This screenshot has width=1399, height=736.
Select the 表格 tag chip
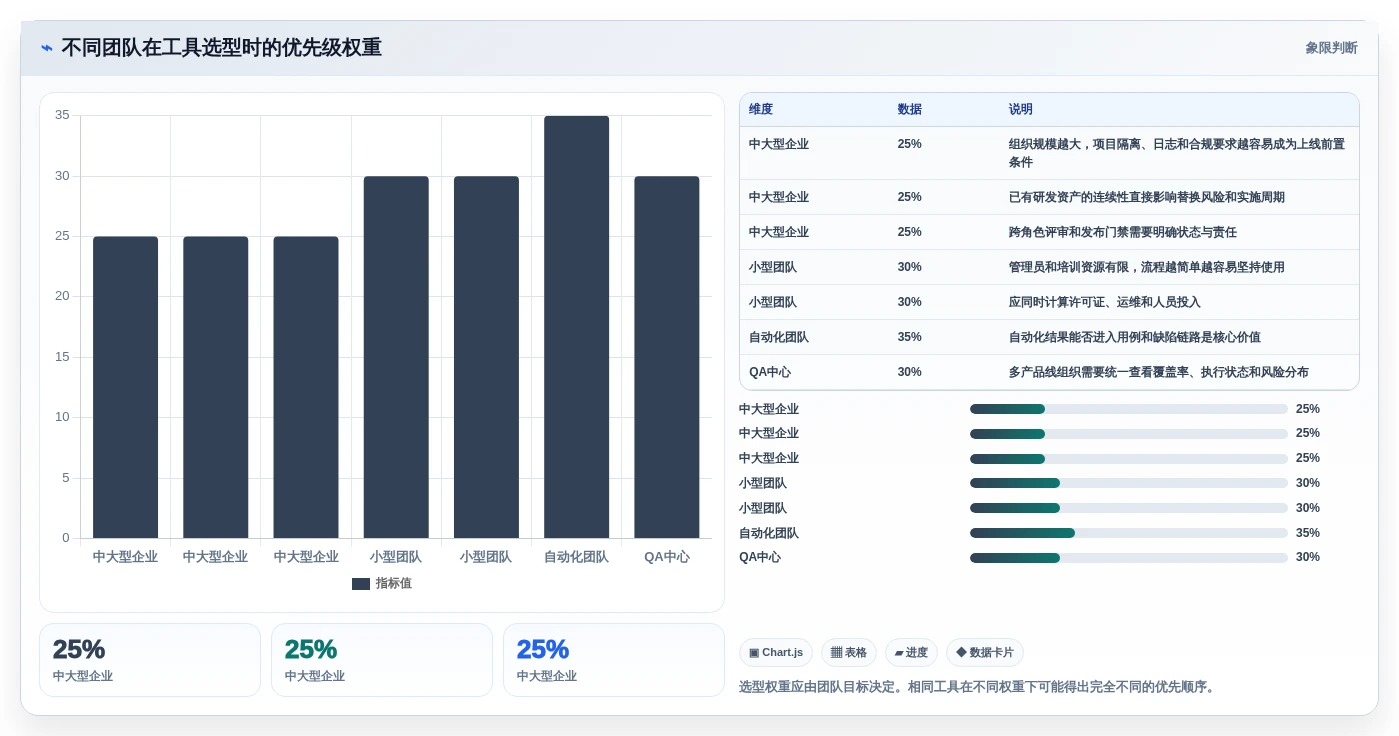click(849, 653)
